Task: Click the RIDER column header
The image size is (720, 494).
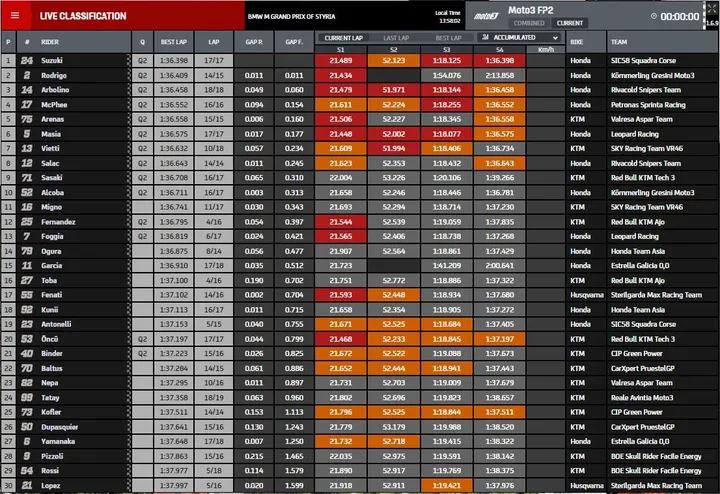Action: [x=50, y=42]
